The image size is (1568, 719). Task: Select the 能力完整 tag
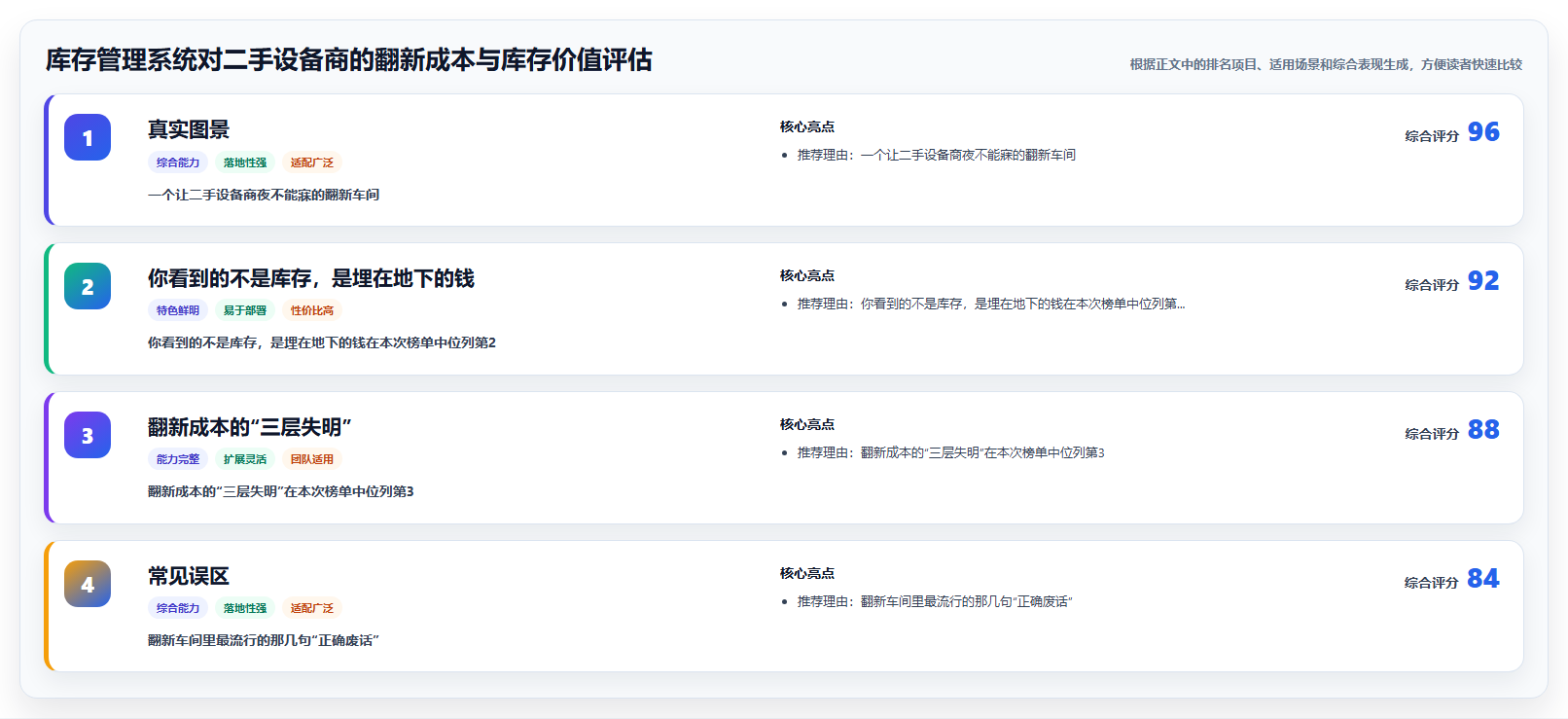click(178, 459)
